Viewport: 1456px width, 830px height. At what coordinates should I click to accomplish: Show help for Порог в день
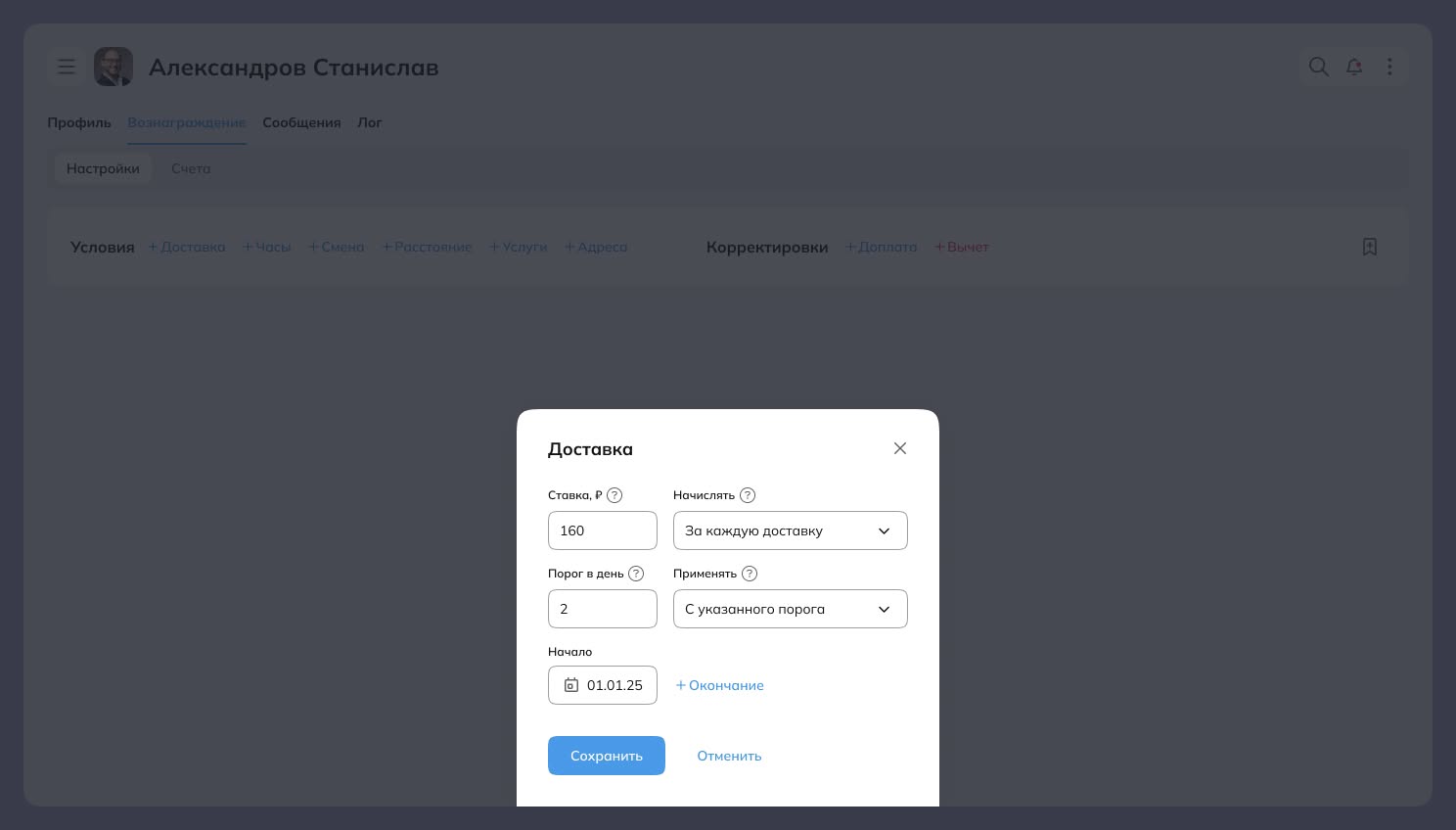(x=636, y=574)
